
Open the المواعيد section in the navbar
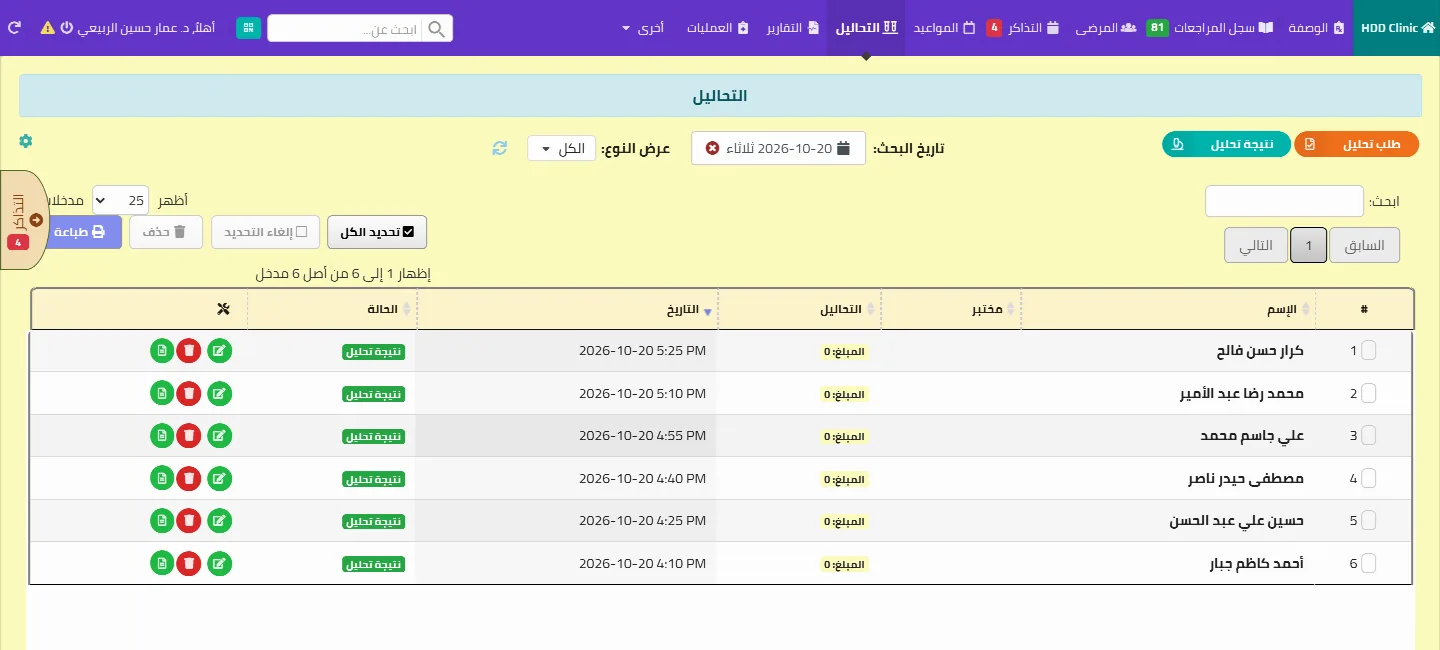pyautogui.click(x=944, y=28)
